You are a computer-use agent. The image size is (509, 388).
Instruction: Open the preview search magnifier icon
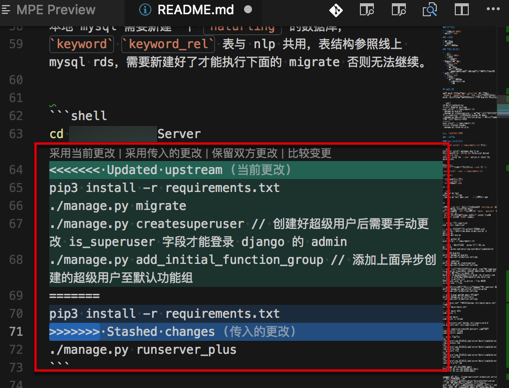430,10
